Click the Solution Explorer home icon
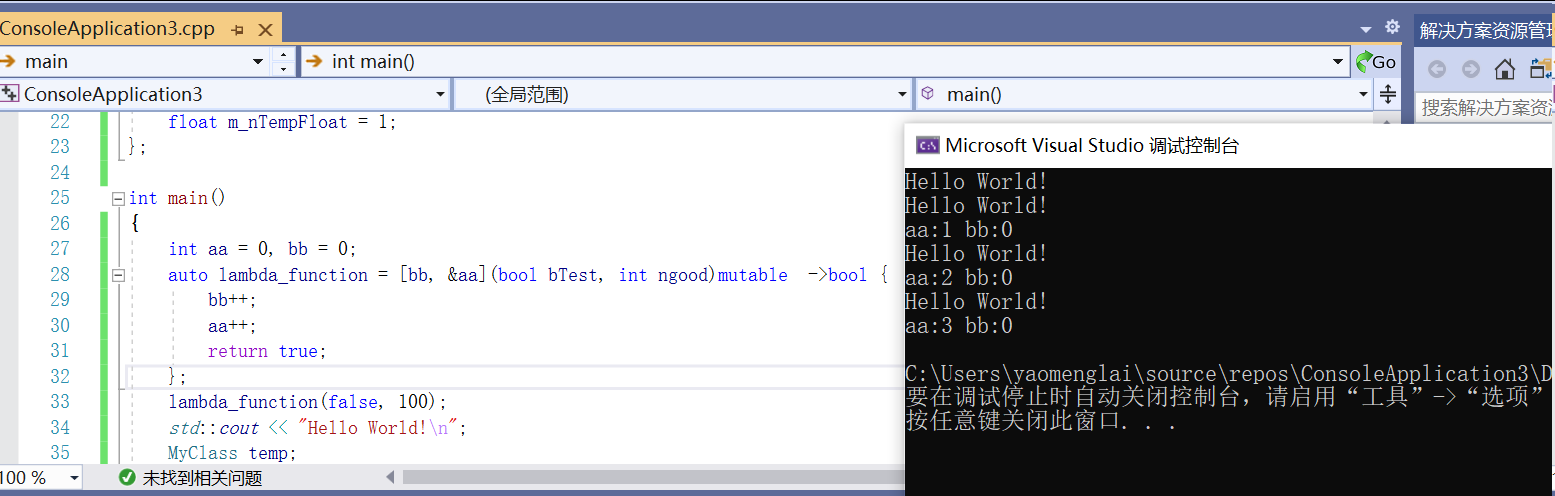Screen dimensions: 1555x496 1504,69
